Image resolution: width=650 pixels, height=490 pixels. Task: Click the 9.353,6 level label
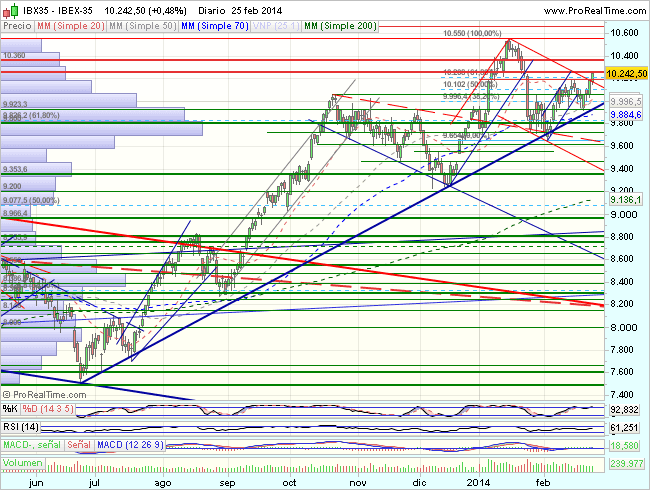click(15, 169)
